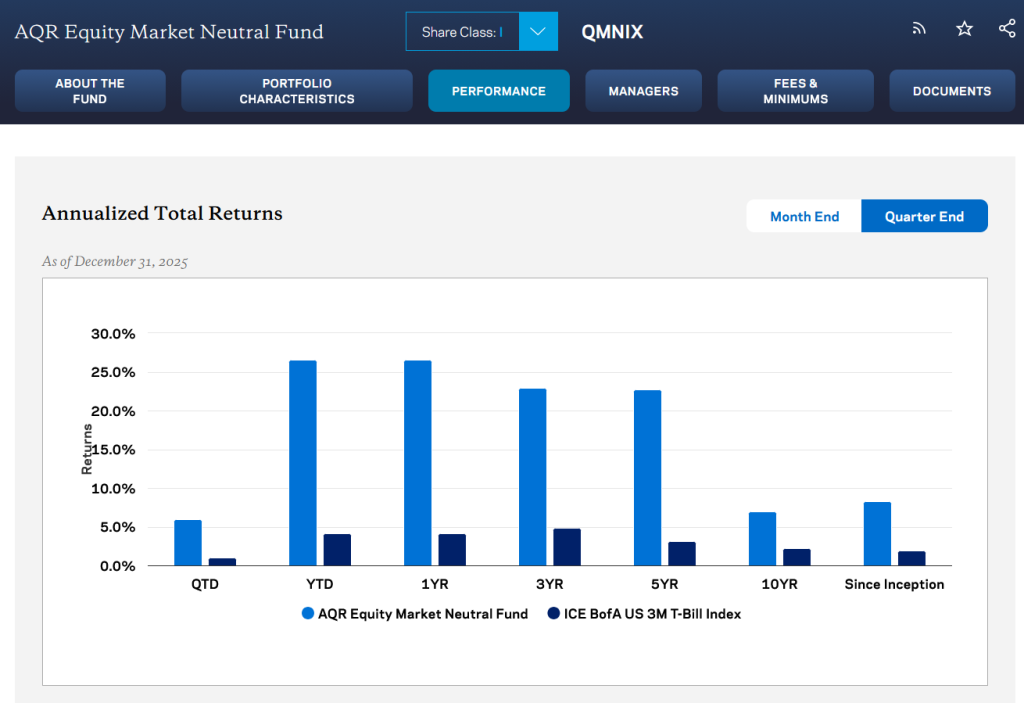Screen dimensions: 1024x703
Task: Click the dropdown chevron on Share Class selector
Action: tap(538, 31)
